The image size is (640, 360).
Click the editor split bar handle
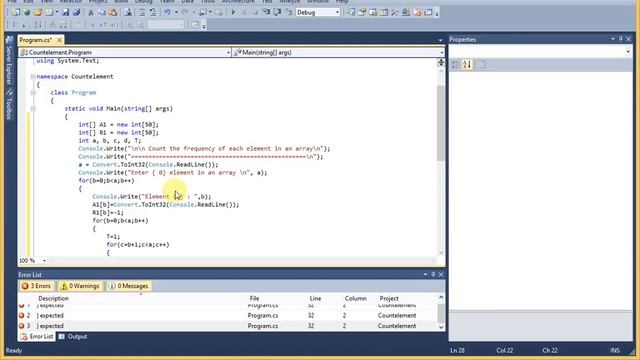pyautogui.click(x=441, y=62)
